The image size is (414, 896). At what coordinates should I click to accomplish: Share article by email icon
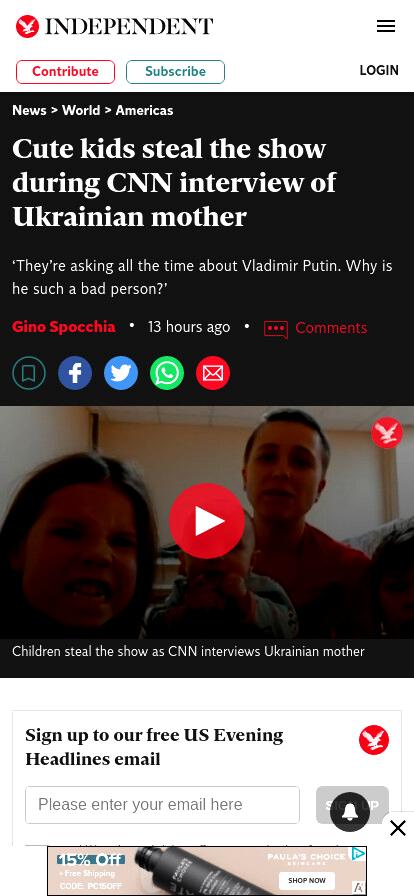(x=213, y=373)
